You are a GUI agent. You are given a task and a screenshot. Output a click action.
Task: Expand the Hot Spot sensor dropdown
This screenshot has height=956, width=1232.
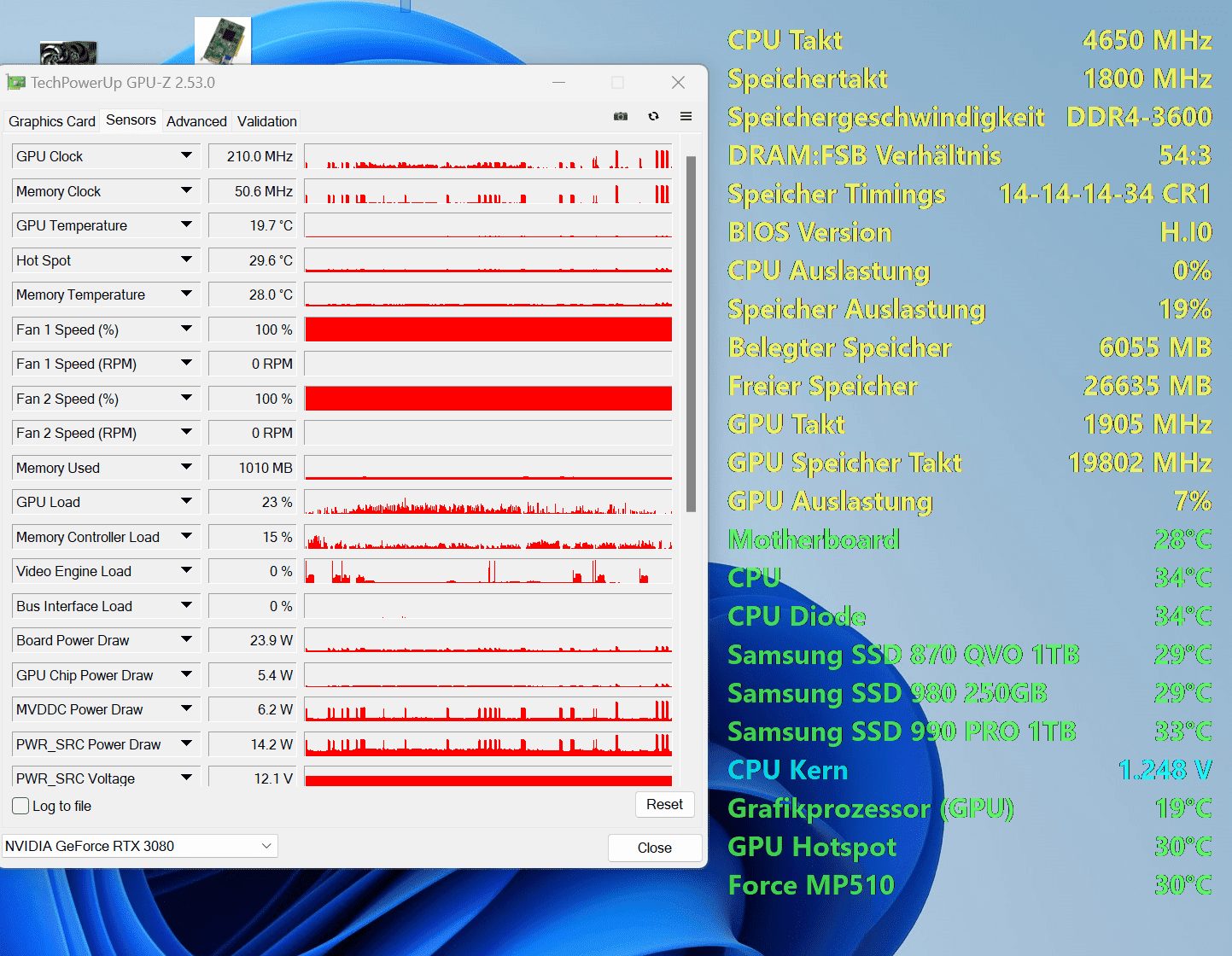[x=186, y=259]
